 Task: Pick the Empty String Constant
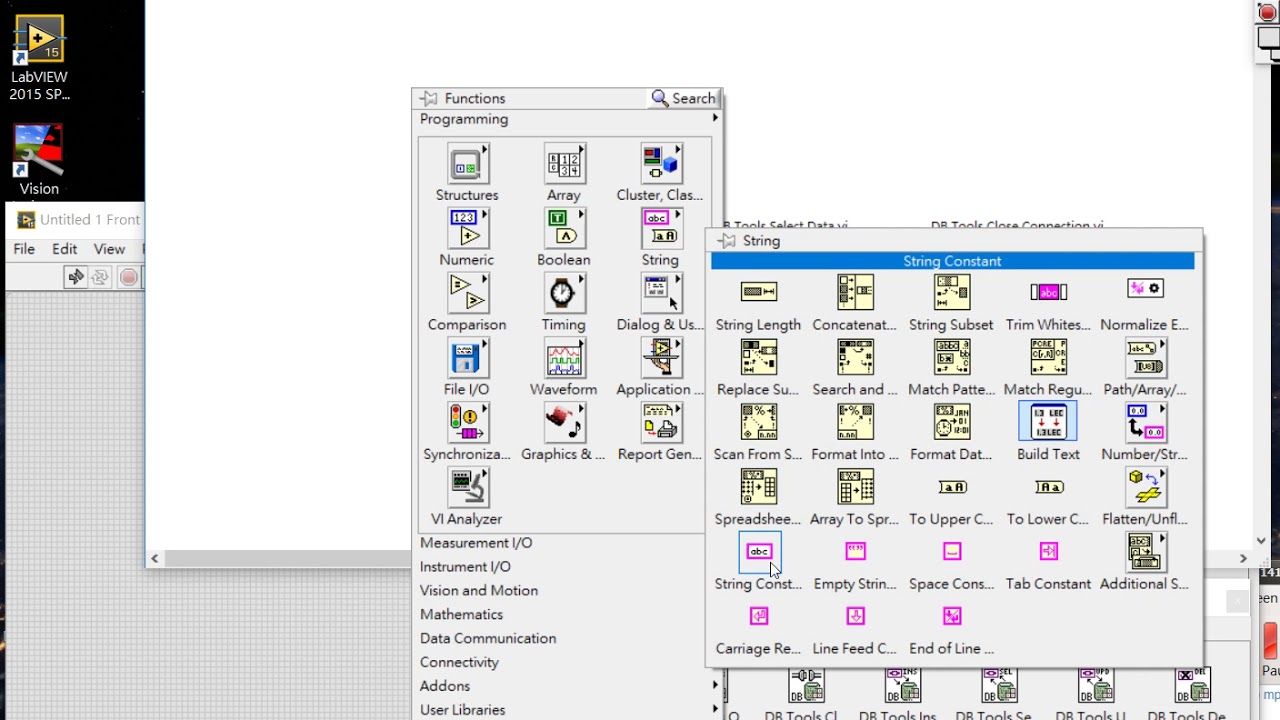(x=855, y=551)
